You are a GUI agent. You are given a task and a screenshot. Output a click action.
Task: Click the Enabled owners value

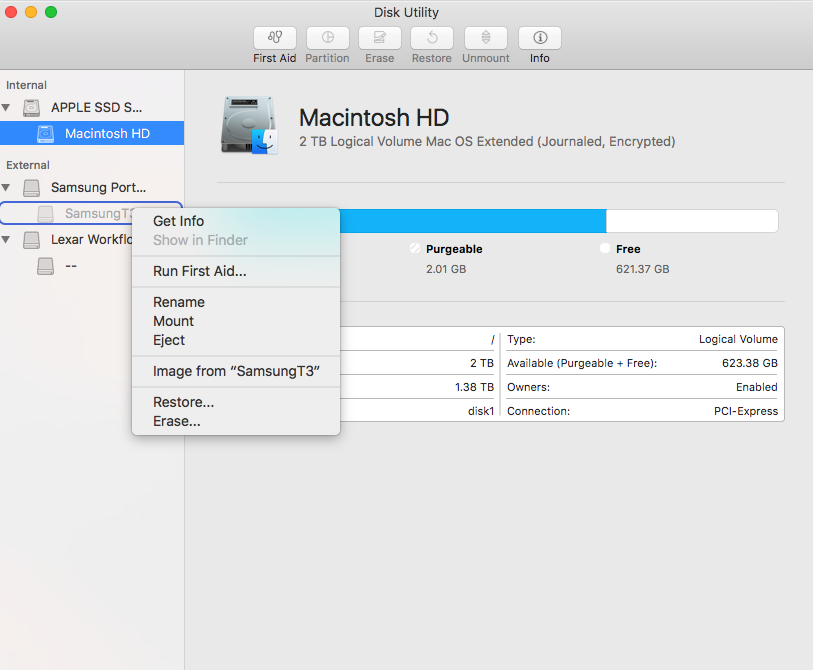pyautogui.click(x=756, y=387)
